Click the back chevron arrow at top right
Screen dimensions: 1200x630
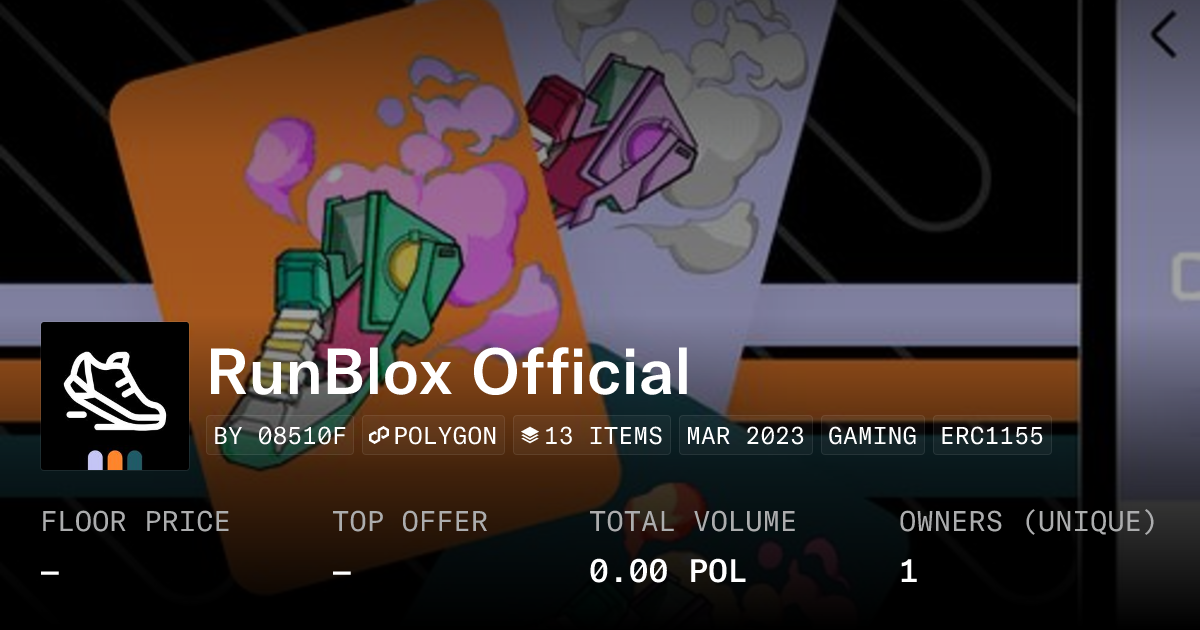[x=1163, y=36]
